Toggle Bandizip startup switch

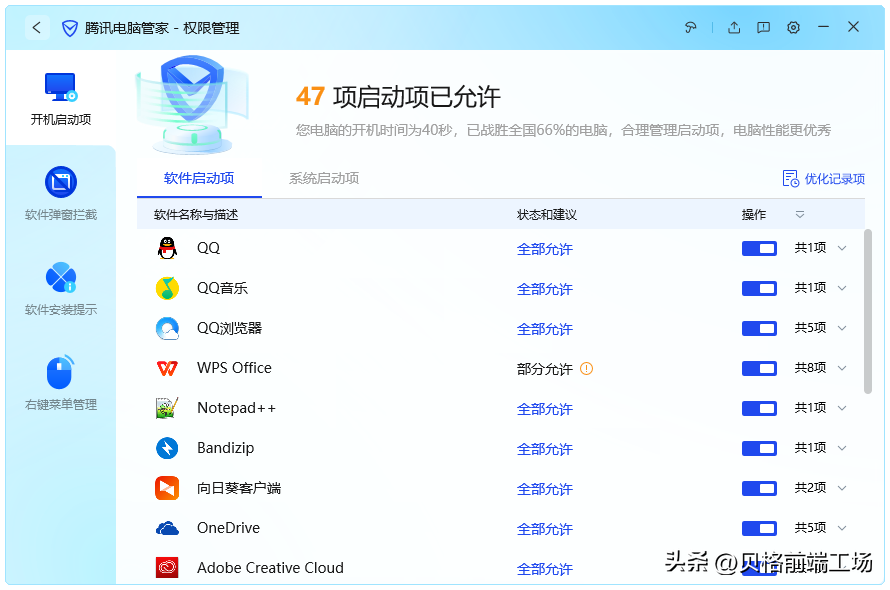[x=759, y=449]
